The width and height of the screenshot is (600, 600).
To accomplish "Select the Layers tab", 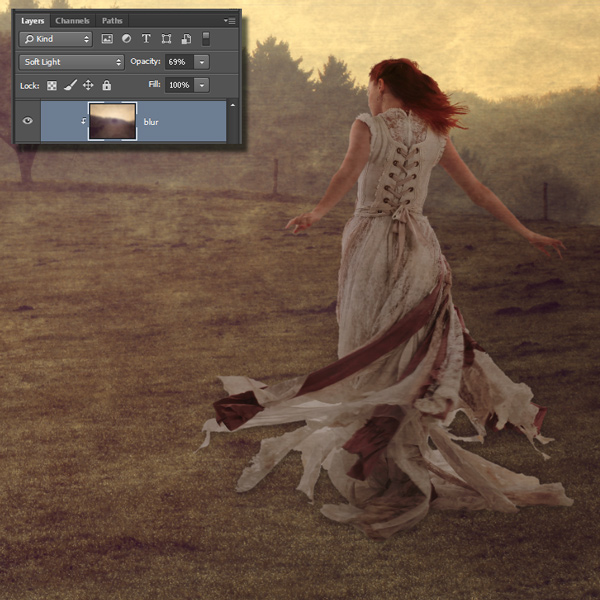I will click(33, 21).
